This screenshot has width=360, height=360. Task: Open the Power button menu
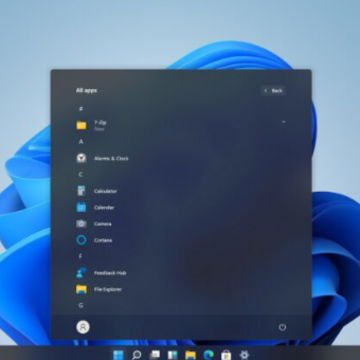(282, 327)
